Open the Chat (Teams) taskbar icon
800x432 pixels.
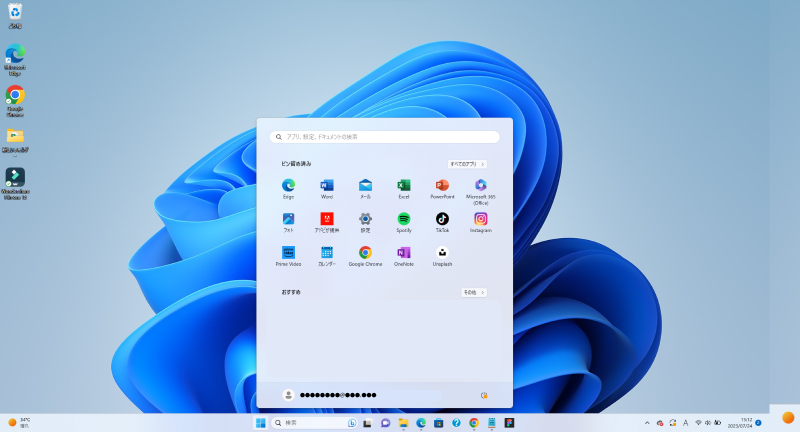385,423
